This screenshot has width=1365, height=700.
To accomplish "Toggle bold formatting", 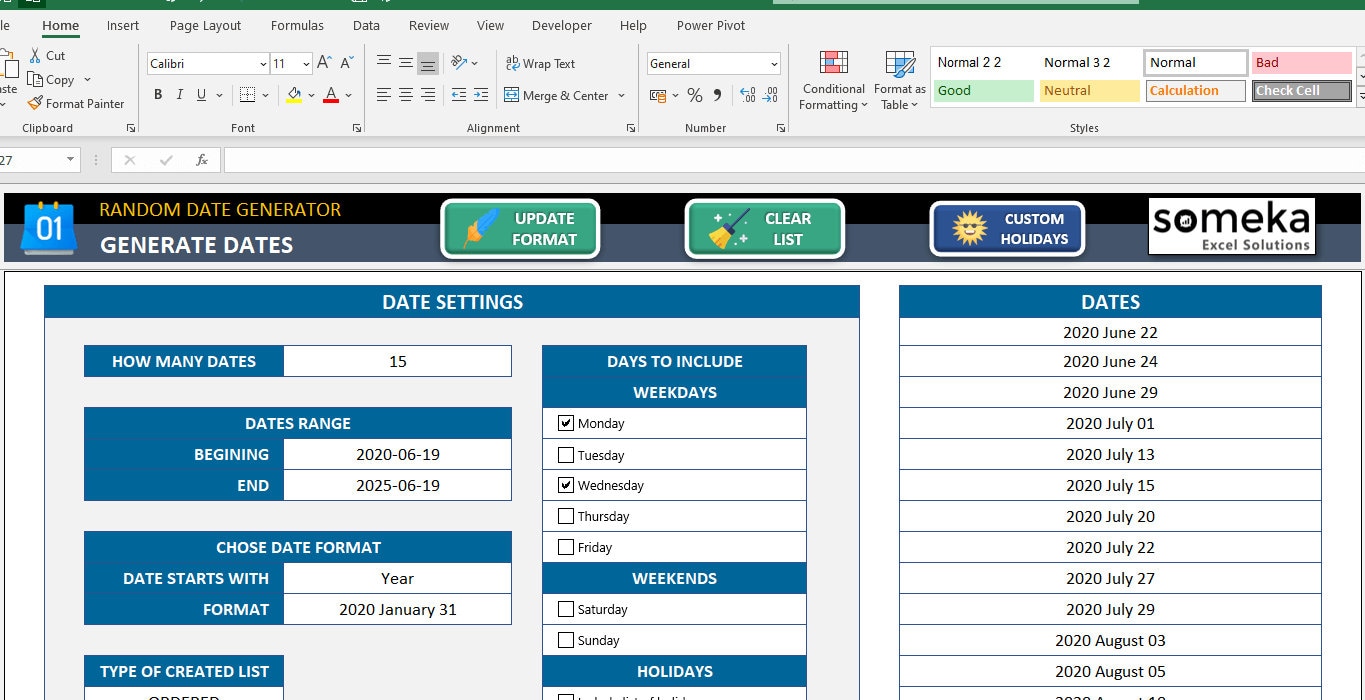I will [x=157, y=95].
